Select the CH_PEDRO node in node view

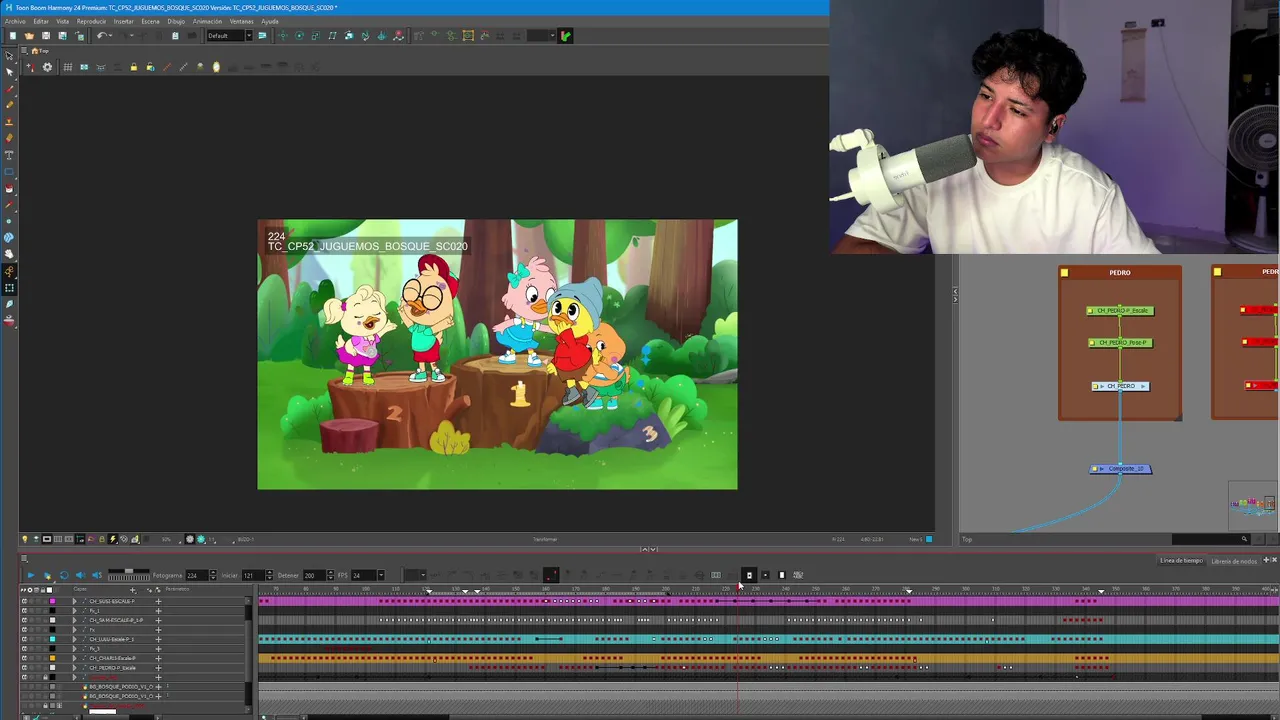click(1120, 386)
